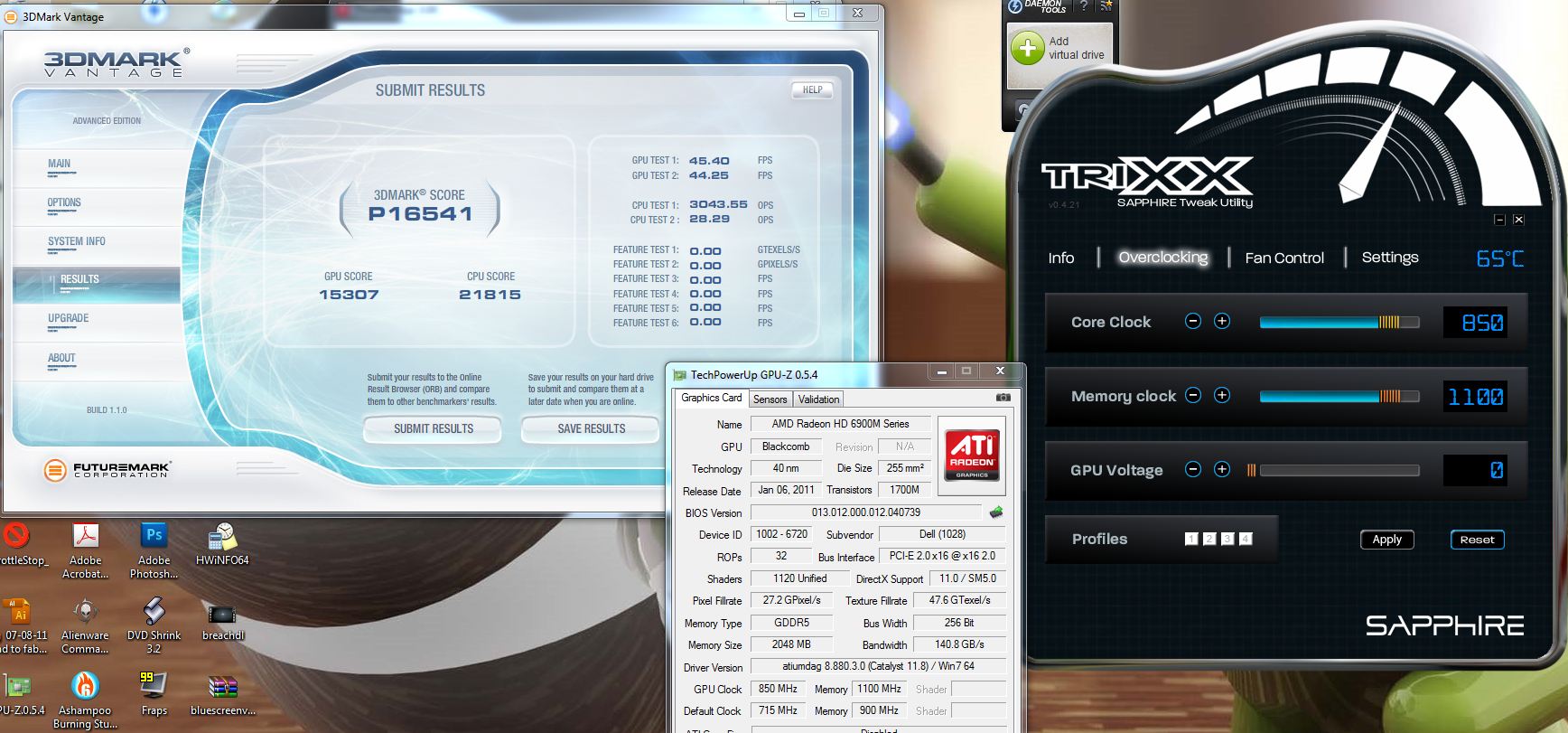Screen dimensions: 1568x733
Task: Open the TRIXX Info tab
Action: coord(1061,258)
